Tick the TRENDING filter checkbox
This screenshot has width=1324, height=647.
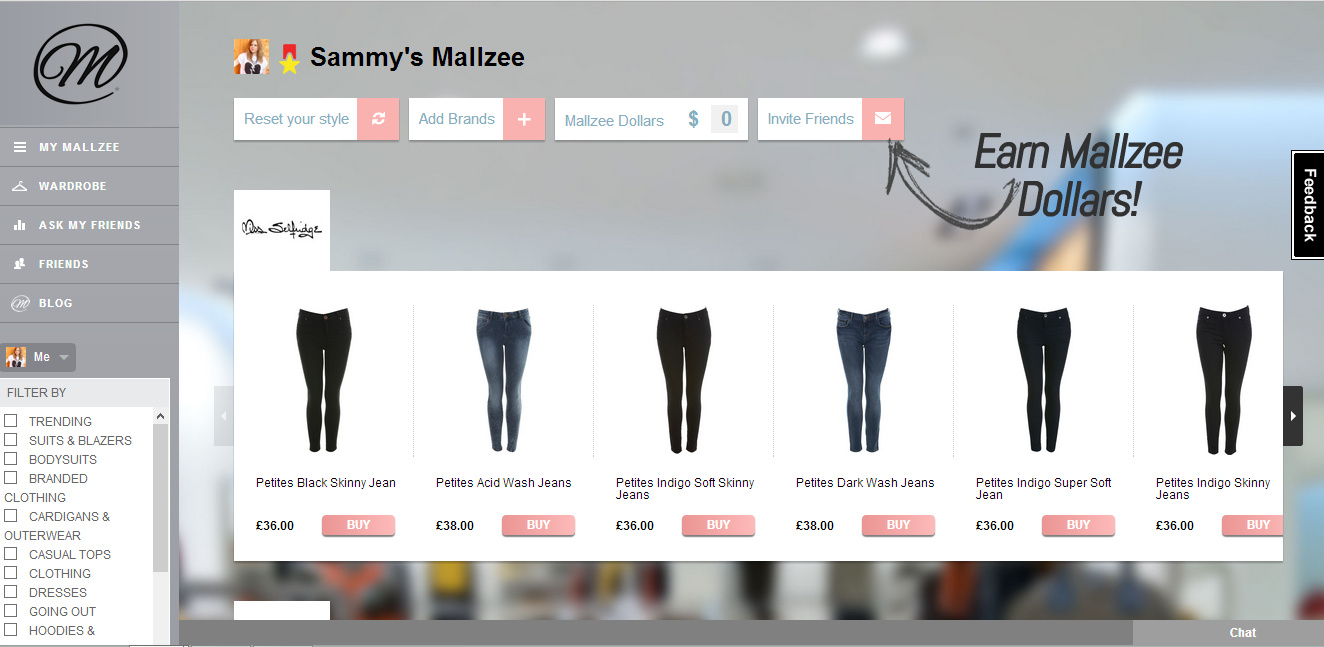11,421
